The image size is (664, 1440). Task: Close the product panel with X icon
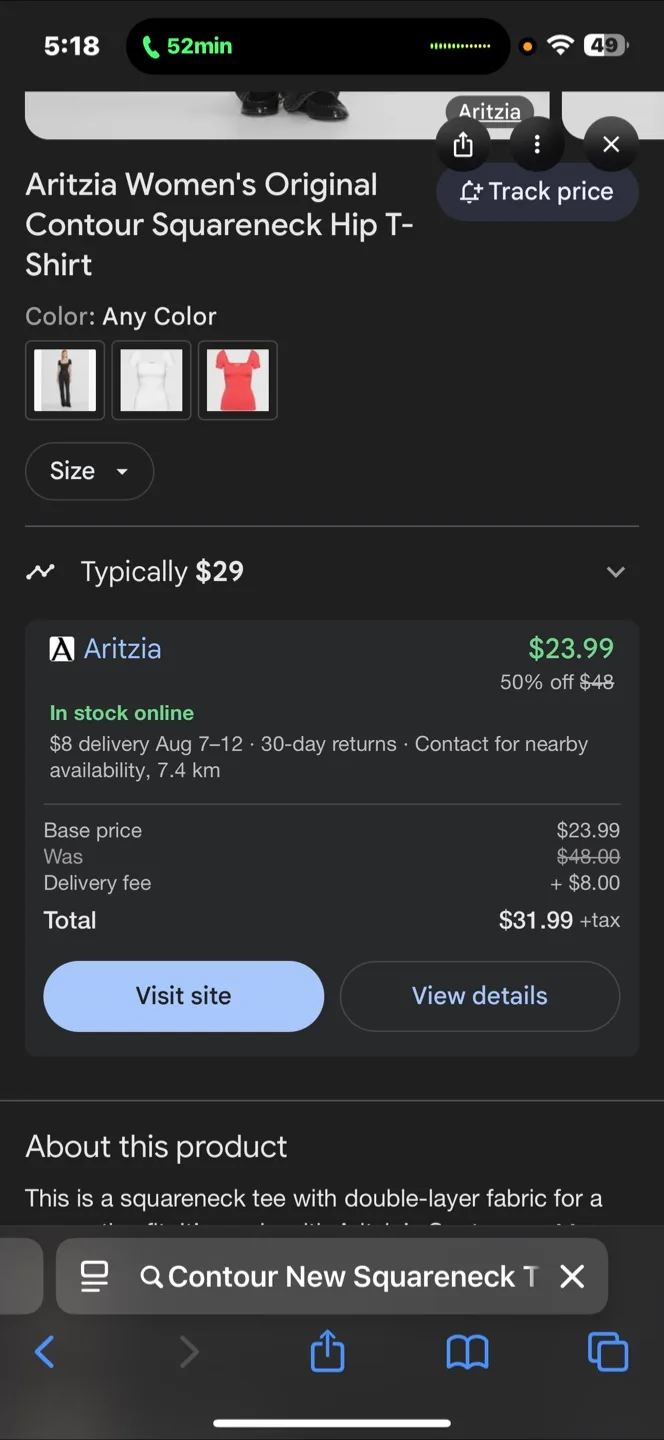point(611,145)
